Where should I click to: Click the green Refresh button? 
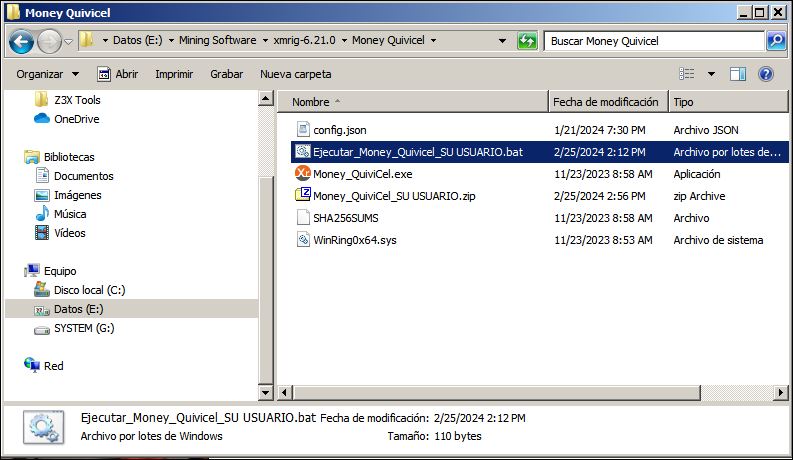[x=526, y=41]
